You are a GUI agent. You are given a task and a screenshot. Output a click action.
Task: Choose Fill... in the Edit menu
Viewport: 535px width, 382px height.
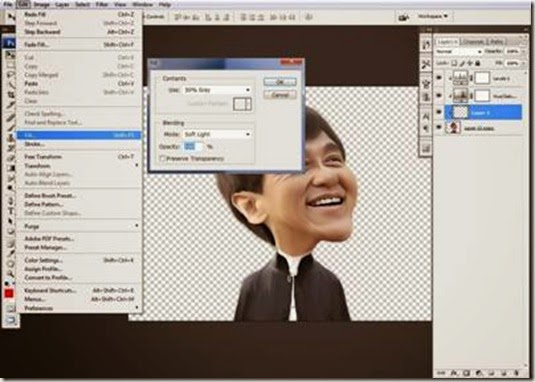click(79, 135)
